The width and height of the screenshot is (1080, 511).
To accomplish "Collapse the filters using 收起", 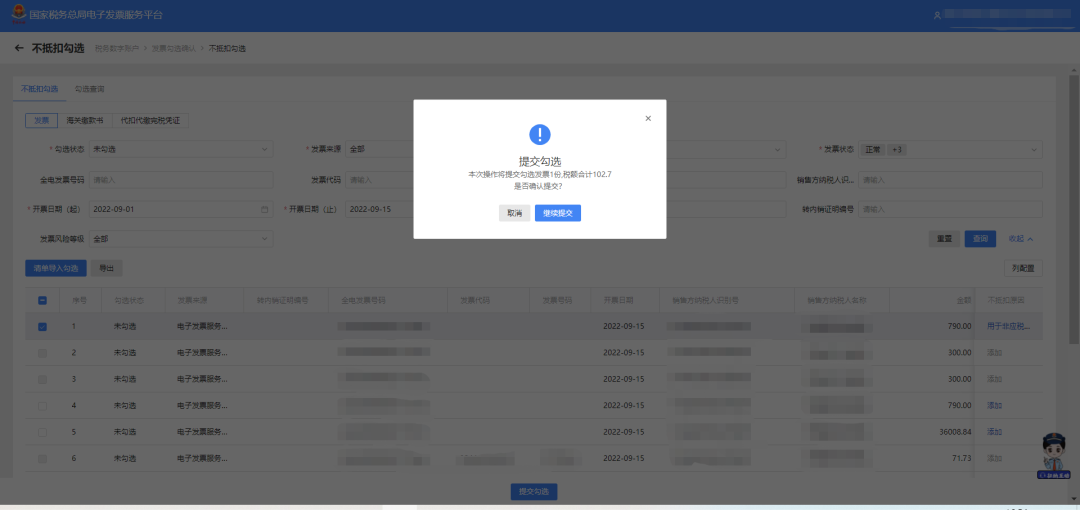I will point(1020,239).
